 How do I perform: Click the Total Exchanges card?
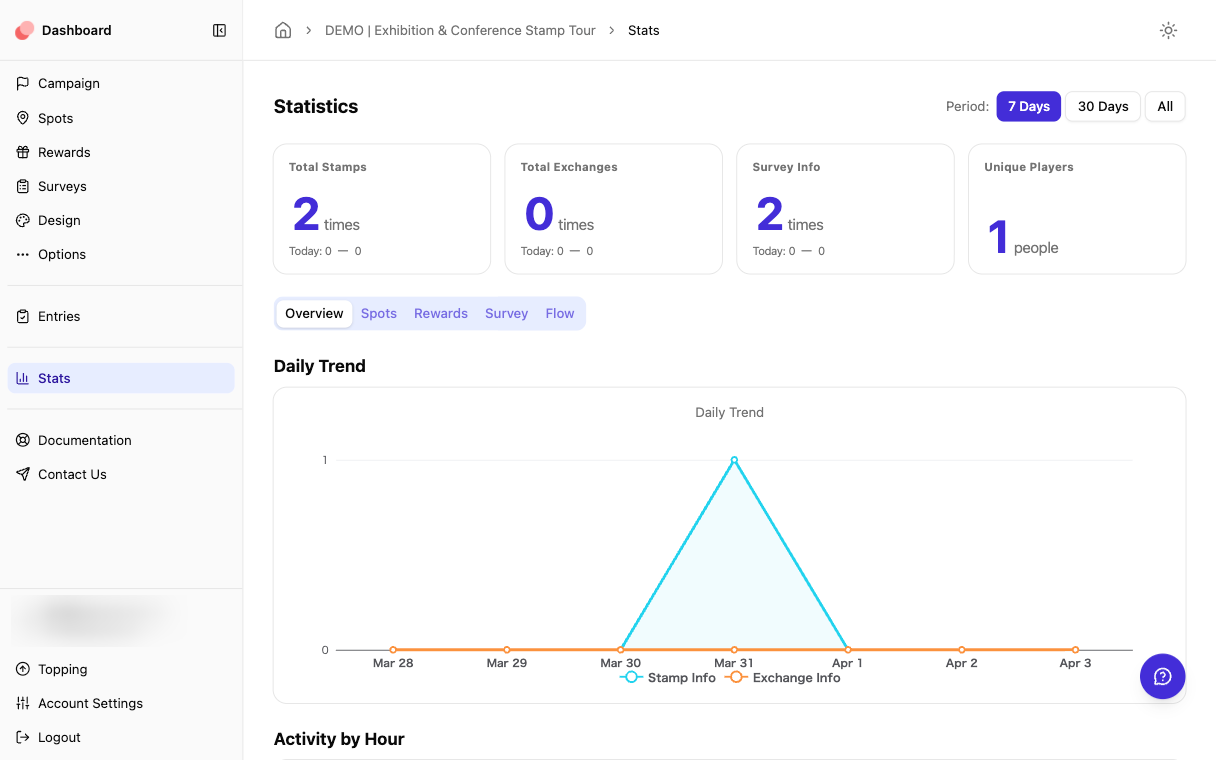pyautogui.click(x=614, y=209)
